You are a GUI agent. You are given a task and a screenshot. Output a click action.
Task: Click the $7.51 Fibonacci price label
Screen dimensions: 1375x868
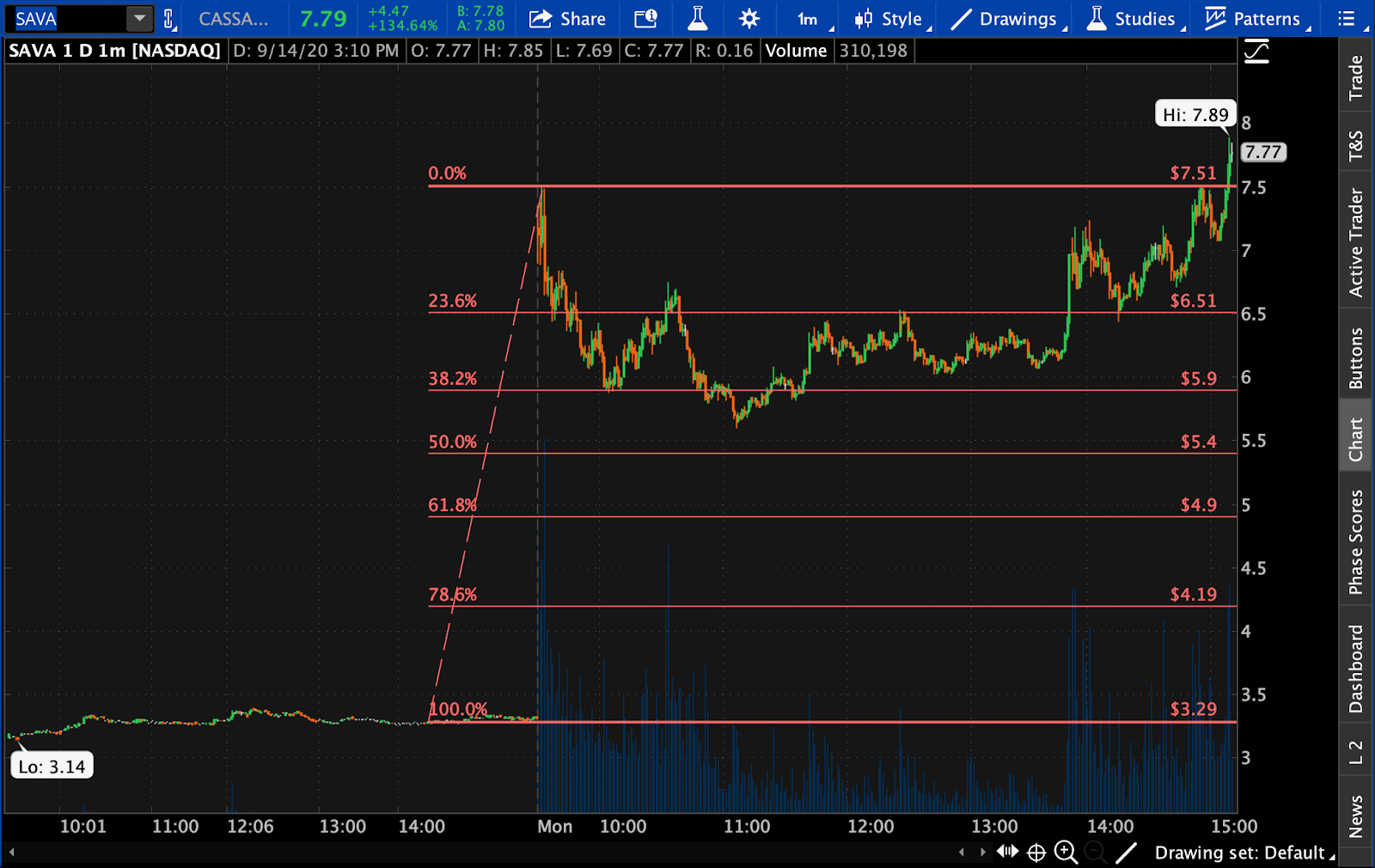[1193, 173]
